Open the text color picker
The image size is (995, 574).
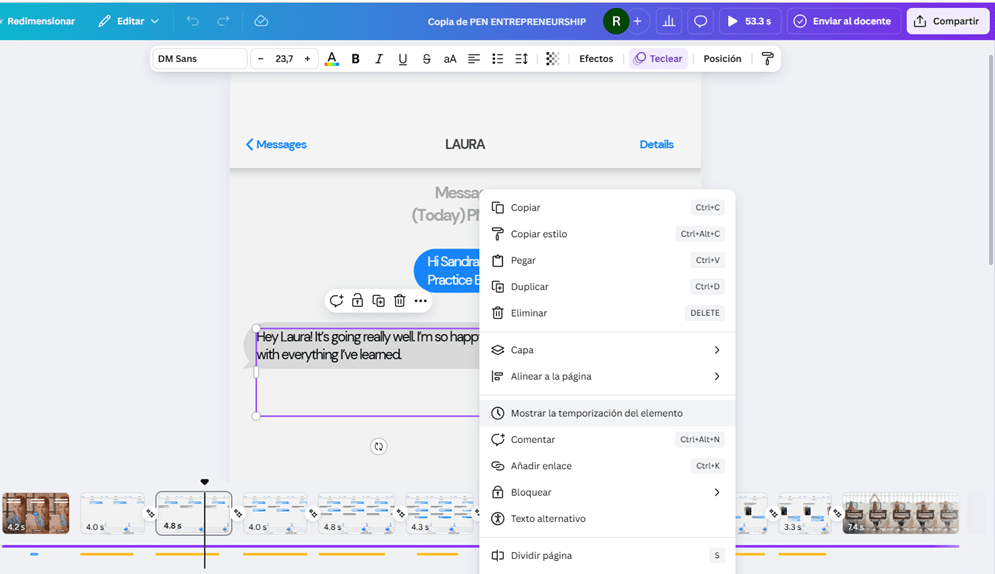pyautogui.click(x=331, y=59)
